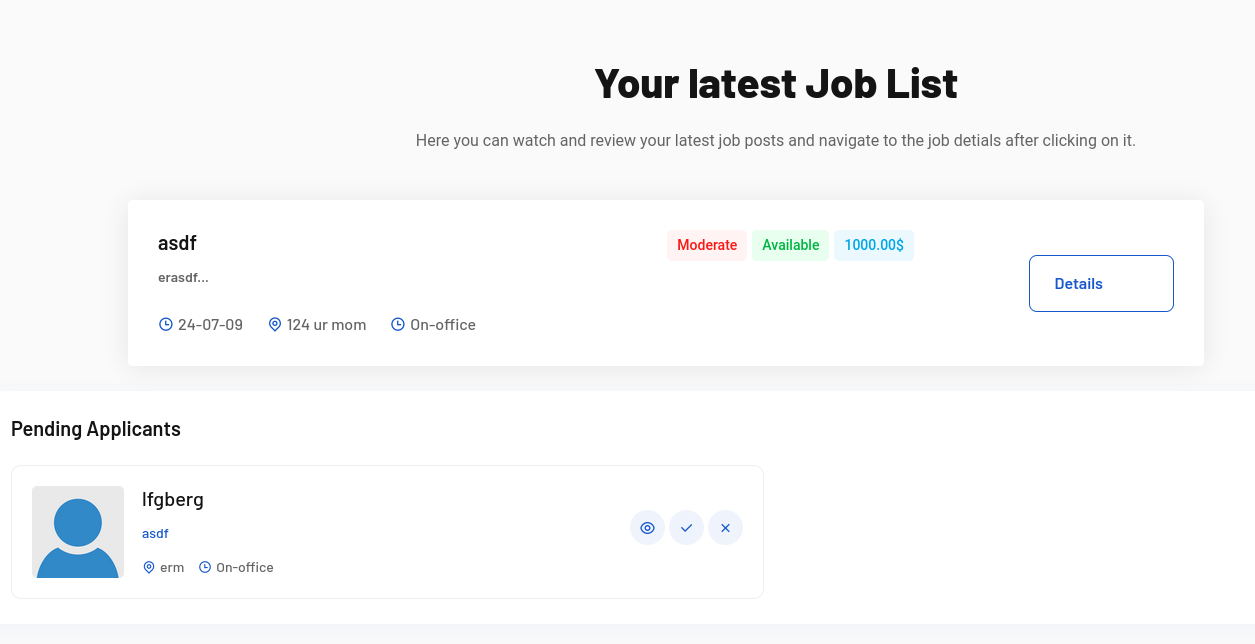
Task: Click lfgberg's profile avatar picture
Action: click(x=78, y=532)
